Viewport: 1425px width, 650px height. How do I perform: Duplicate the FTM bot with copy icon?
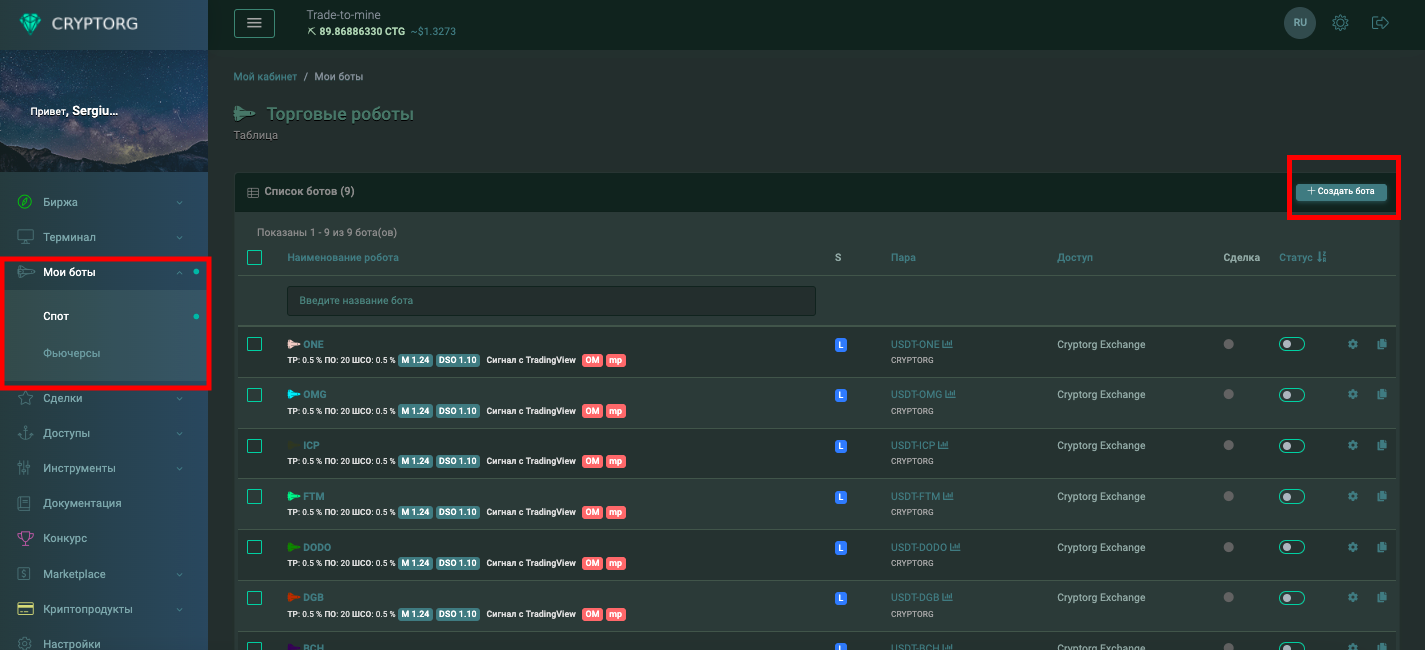pyautogui.click(x=1382, y=497)
